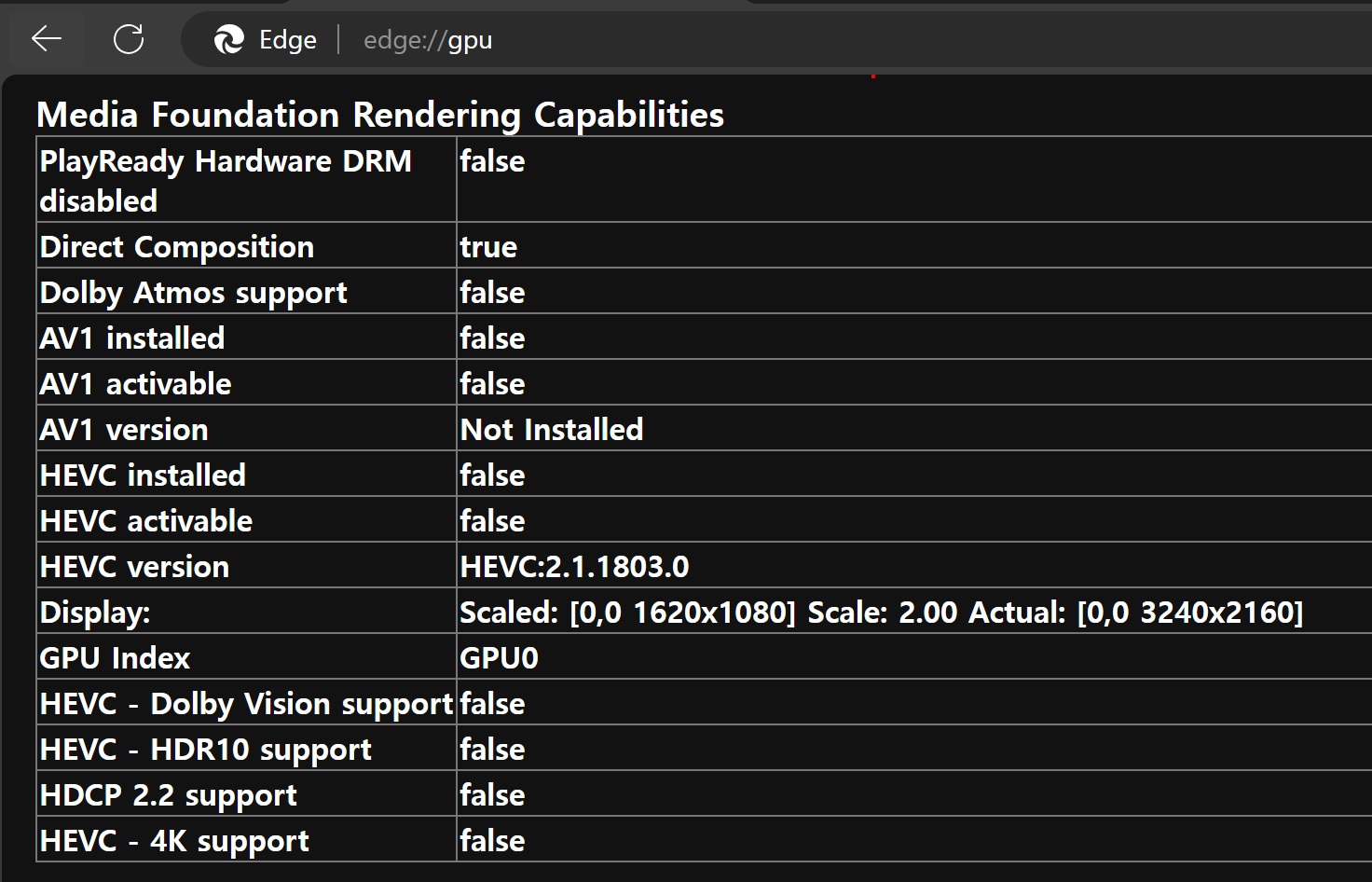The width and height of the screenshot is (1372, 882).
Task: Click the false value beside HEVC installed
Action: [492, 475]
